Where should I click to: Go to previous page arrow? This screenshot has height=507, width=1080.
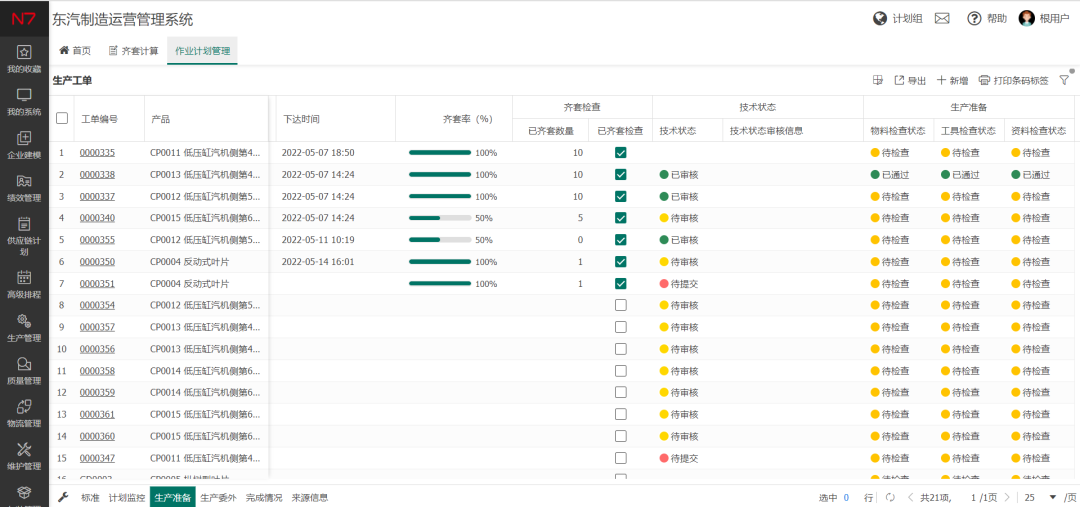click(x=911, y=497)
